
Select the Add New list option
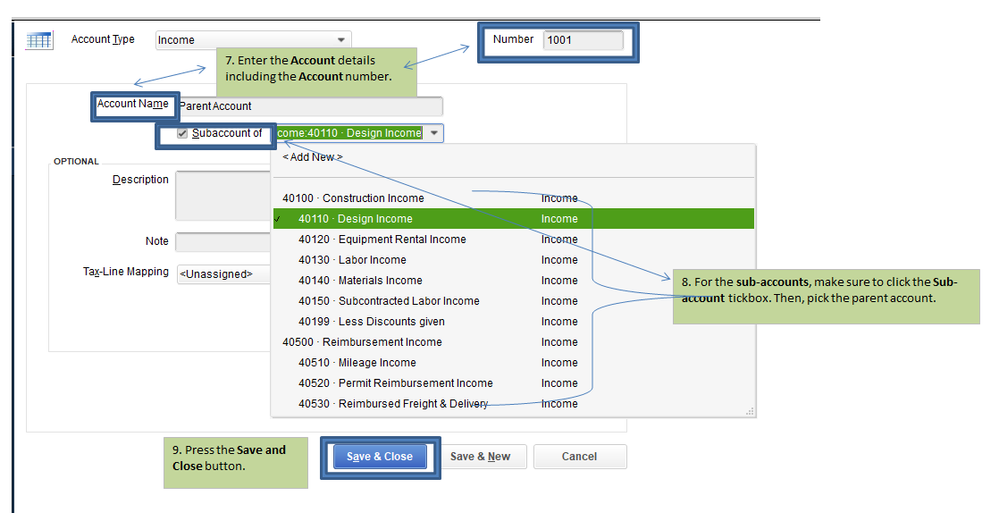click(312, 157)
